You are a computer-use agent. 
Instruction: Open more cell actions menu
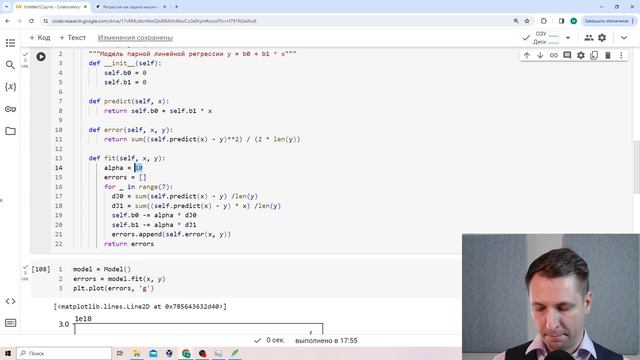621,55
